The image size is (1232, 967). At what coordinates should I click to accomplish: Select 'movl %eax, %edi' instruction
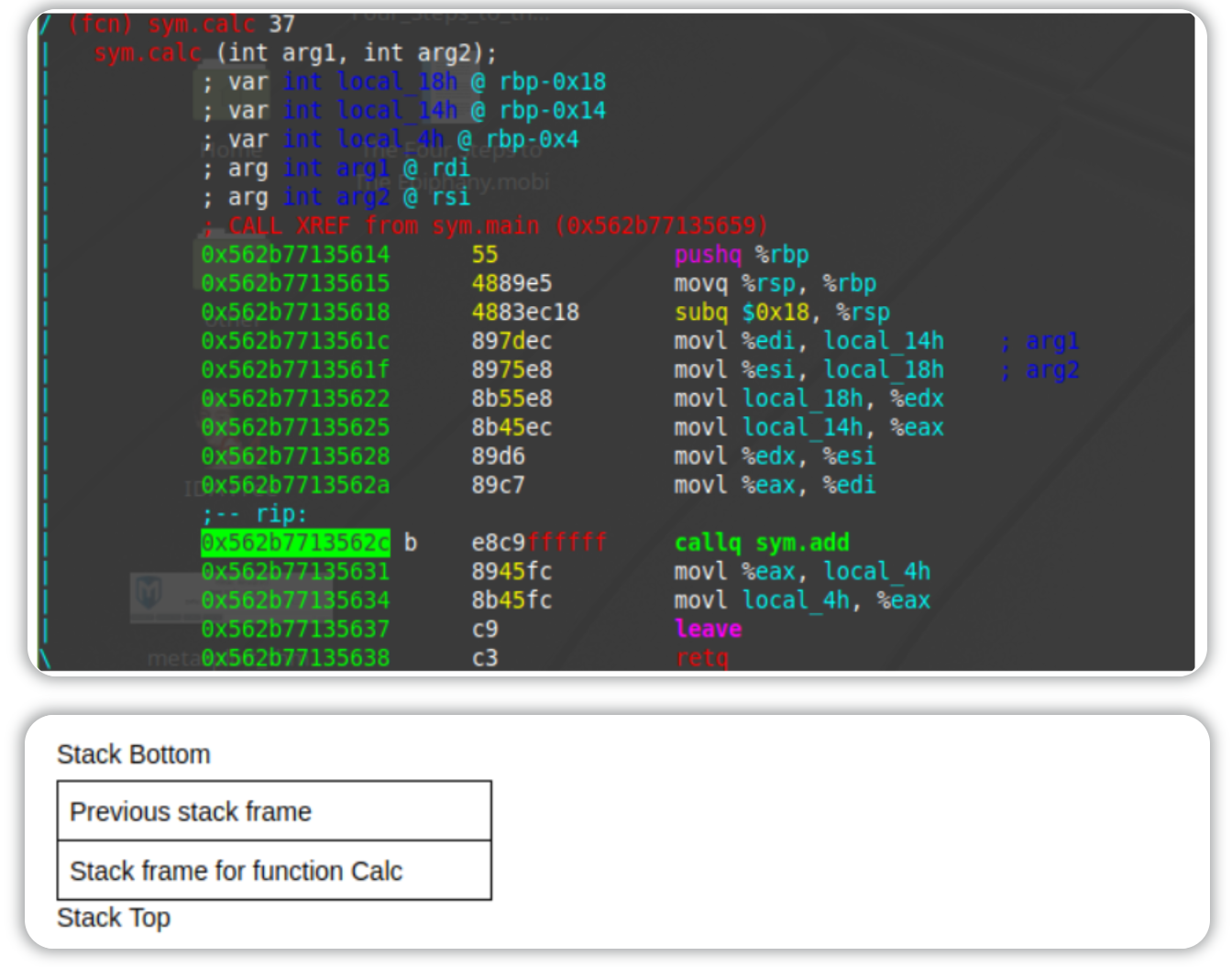(775, 485)
